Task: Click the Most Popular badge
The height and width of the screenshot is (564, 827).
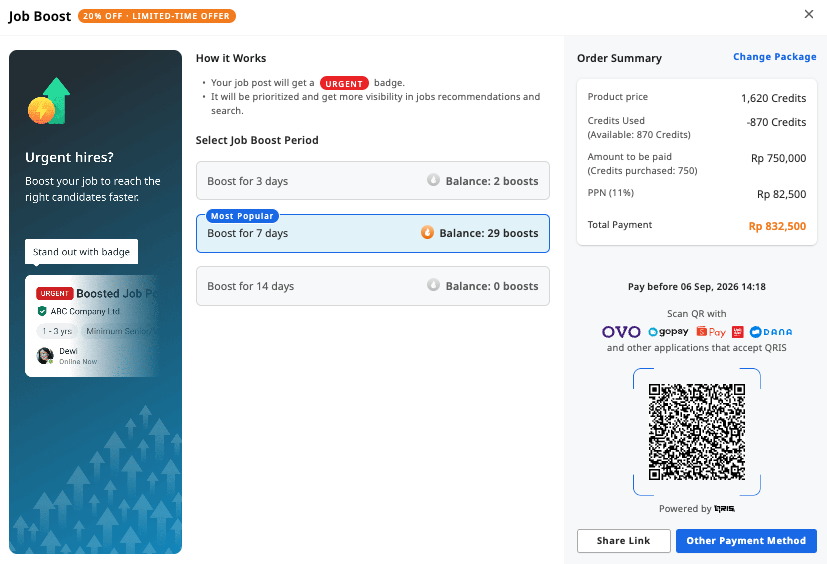Action: coord(242,216)
